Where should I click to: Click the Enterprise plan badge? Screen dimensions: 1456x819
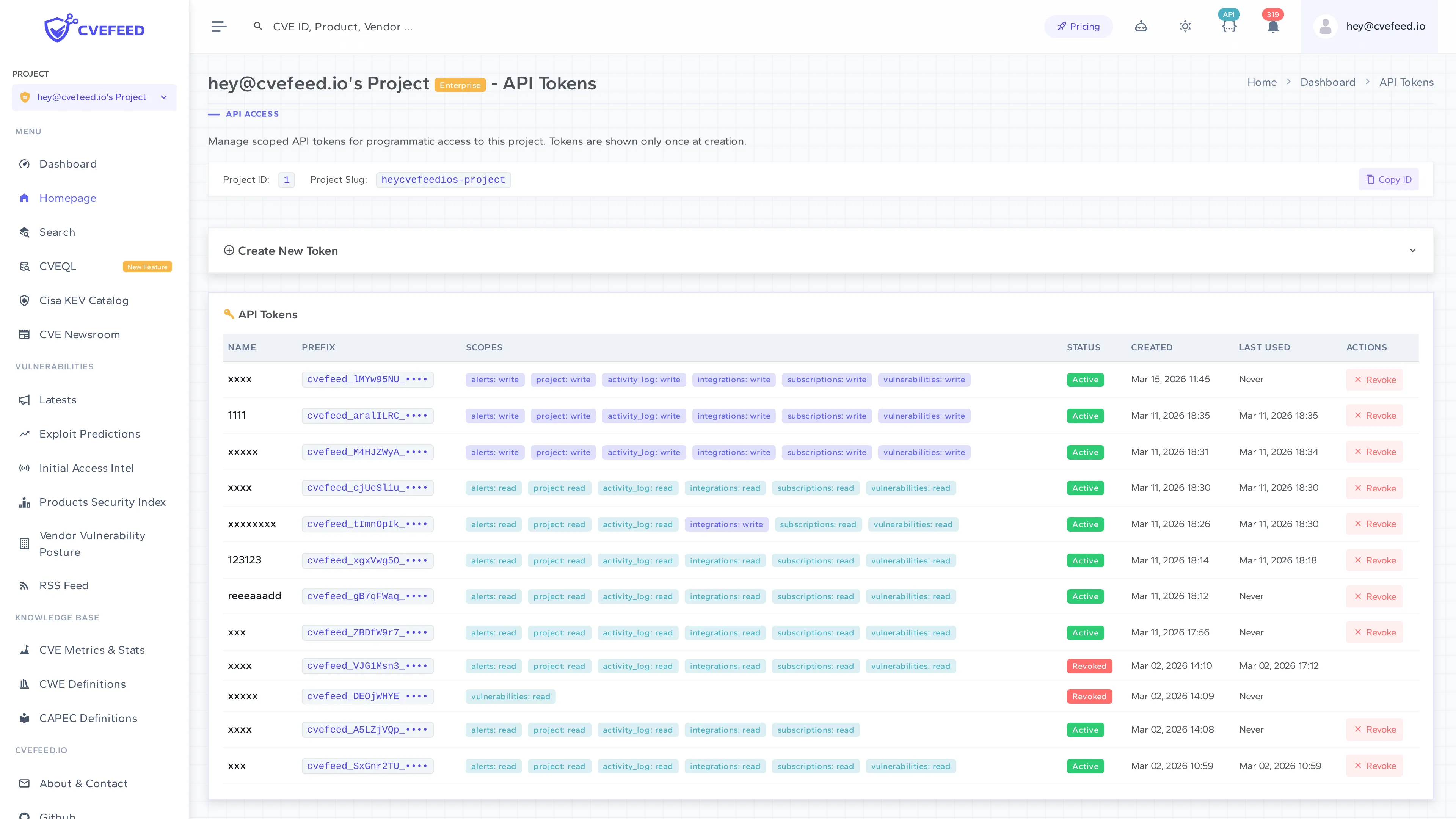tap(460, 85)
